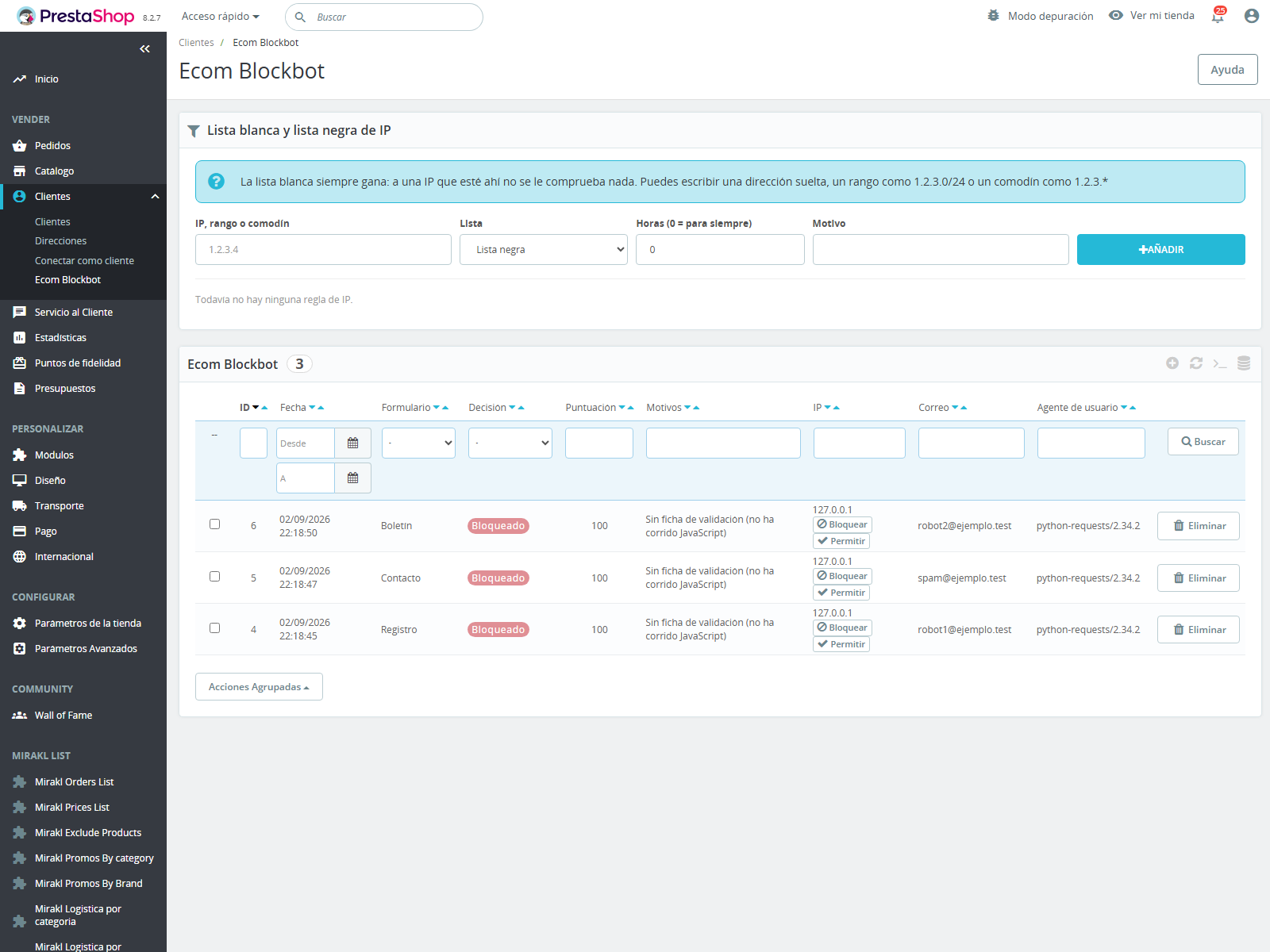This screenshot has width=1270, height=952.
Task: Collapse the sidebar with double-chevron icon
Action: [144, 49]
